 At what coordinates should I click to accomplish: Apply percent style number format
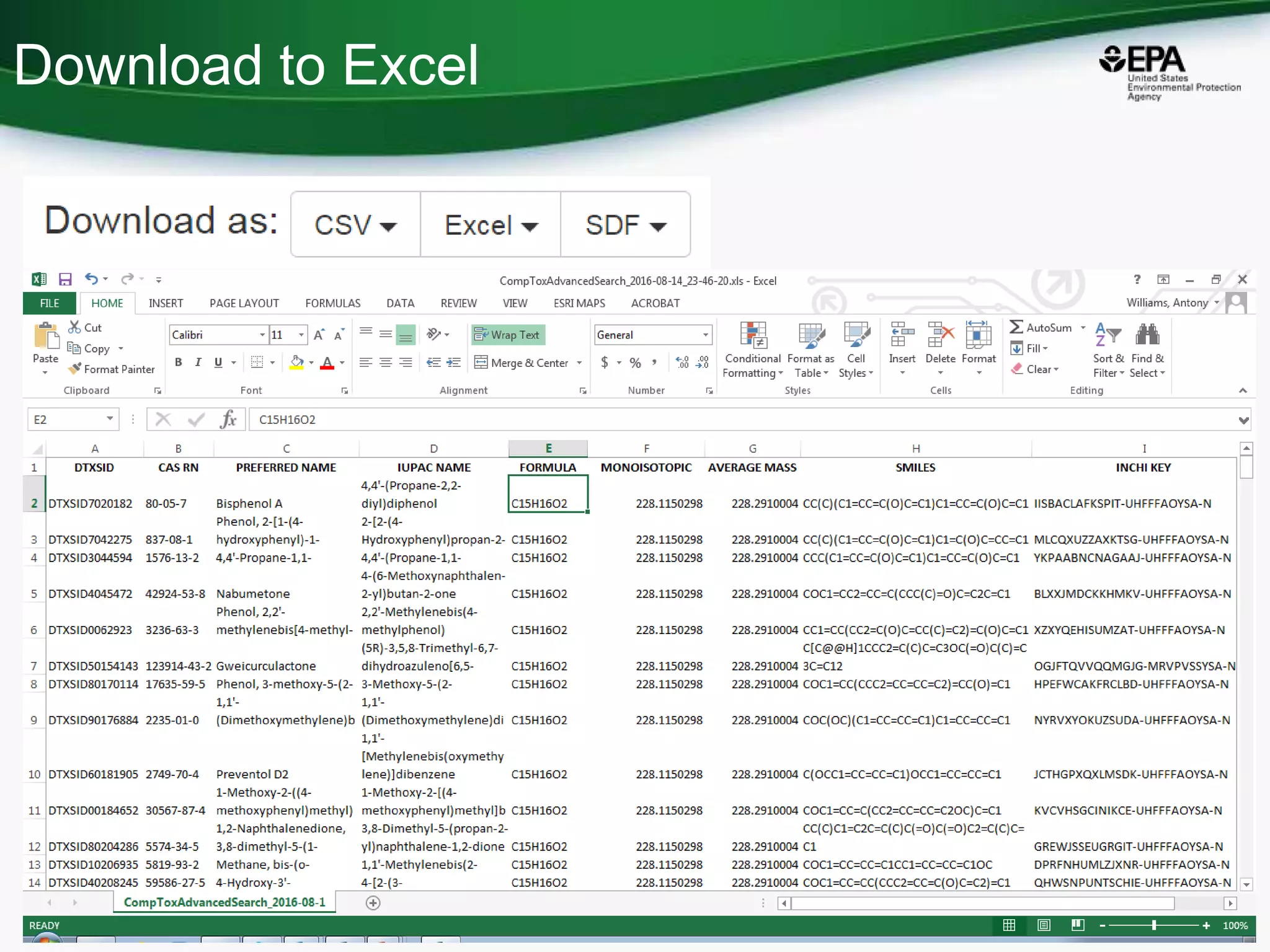[x=636, y=363]
